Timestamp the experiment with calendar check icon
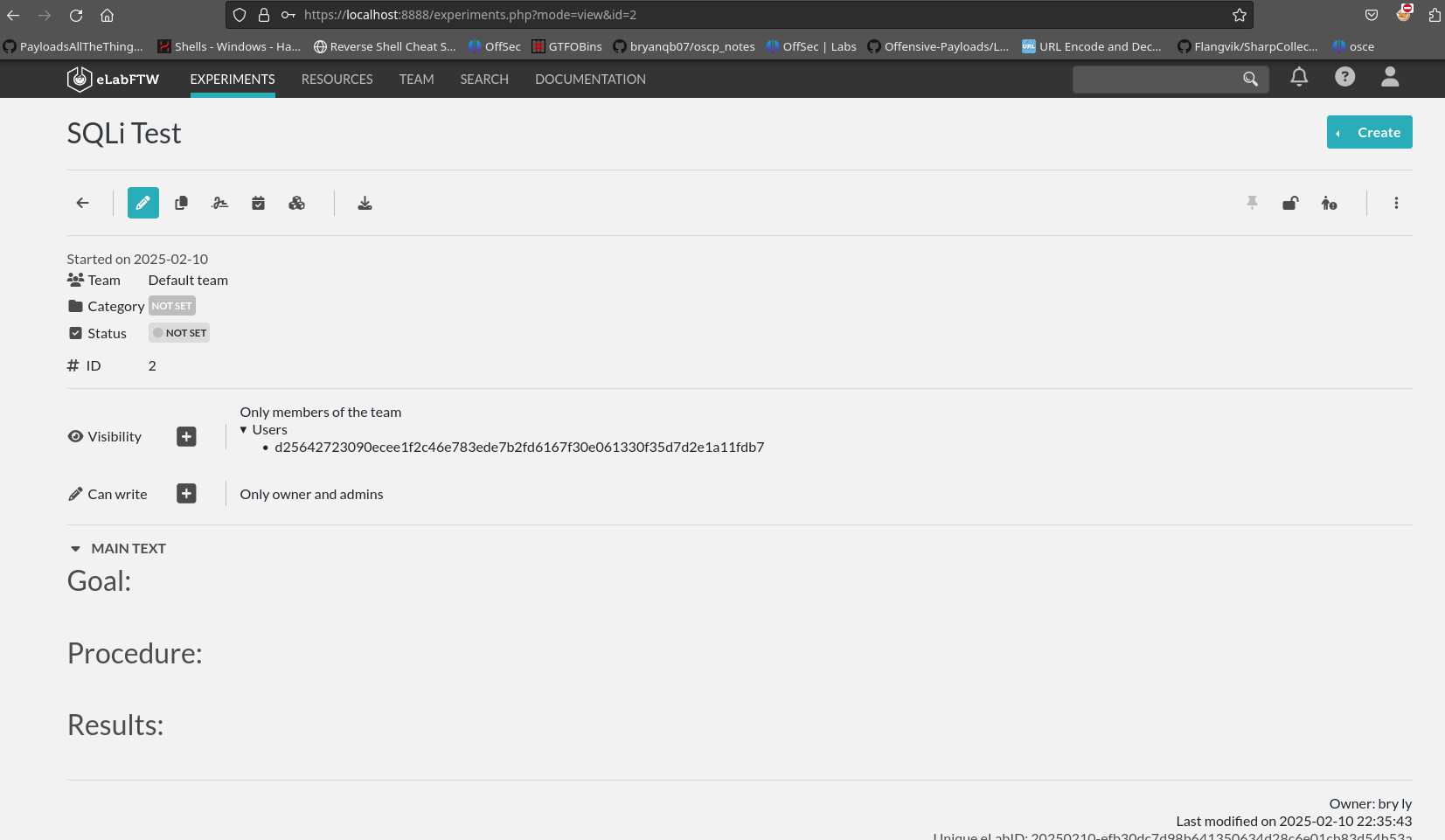1445x840 pixels. pos(258,203)
